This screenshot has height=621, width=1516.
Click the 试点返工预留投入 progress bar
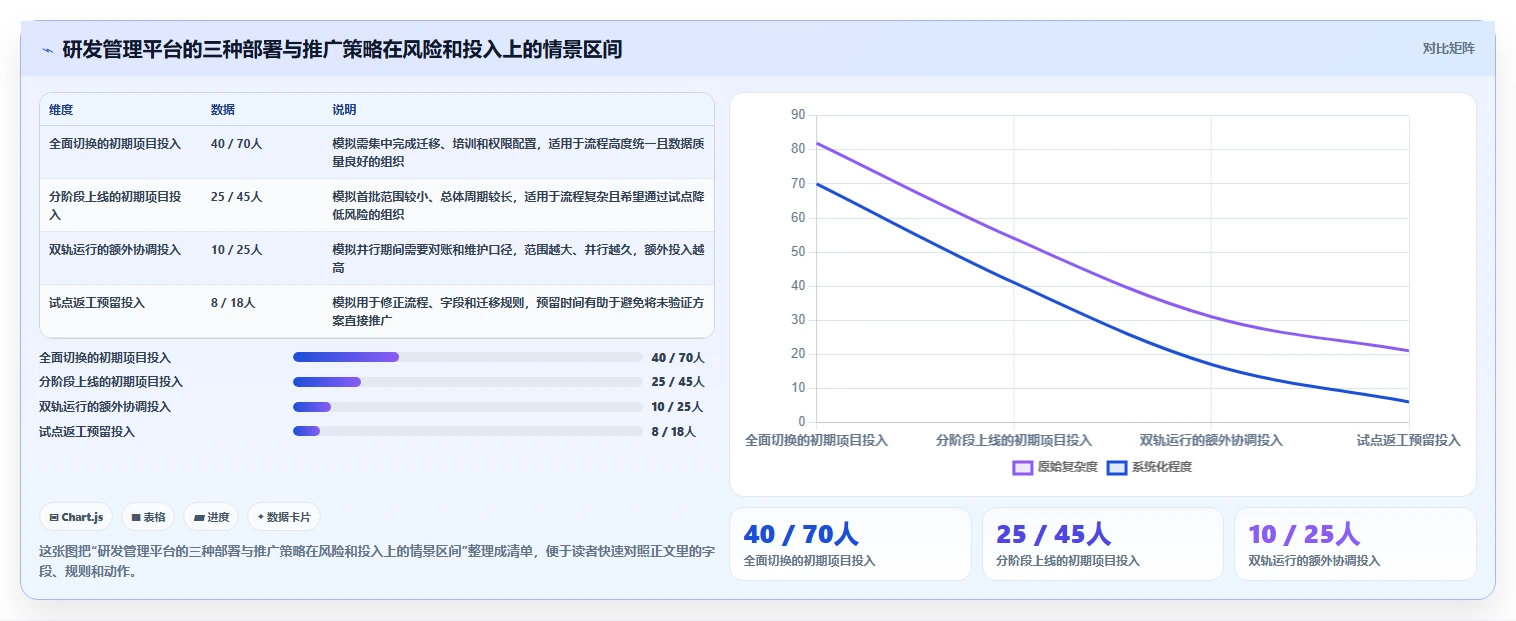tap(467, 431)
